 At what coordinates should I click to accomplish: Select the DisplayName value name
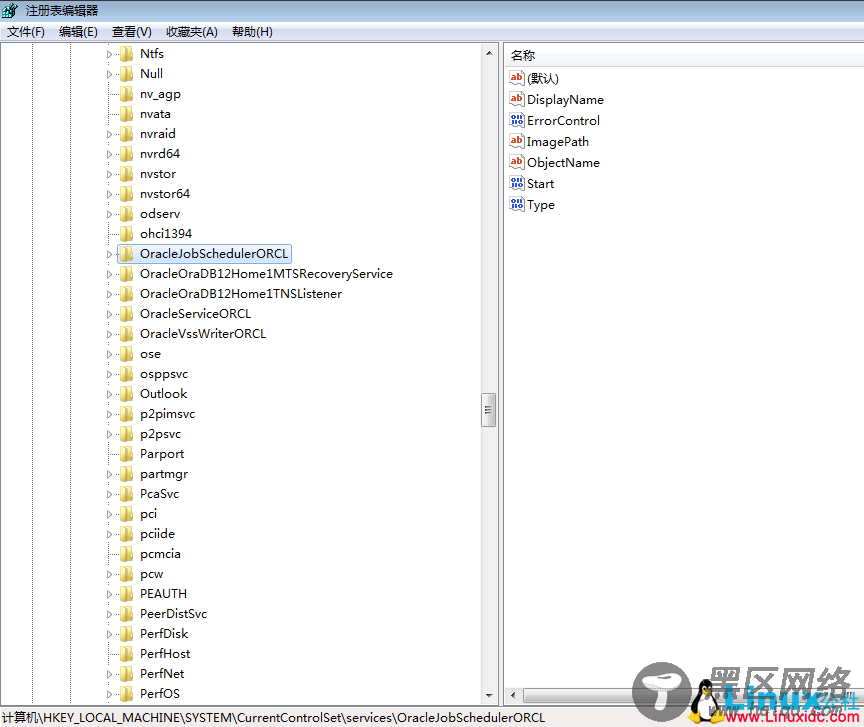565,100
